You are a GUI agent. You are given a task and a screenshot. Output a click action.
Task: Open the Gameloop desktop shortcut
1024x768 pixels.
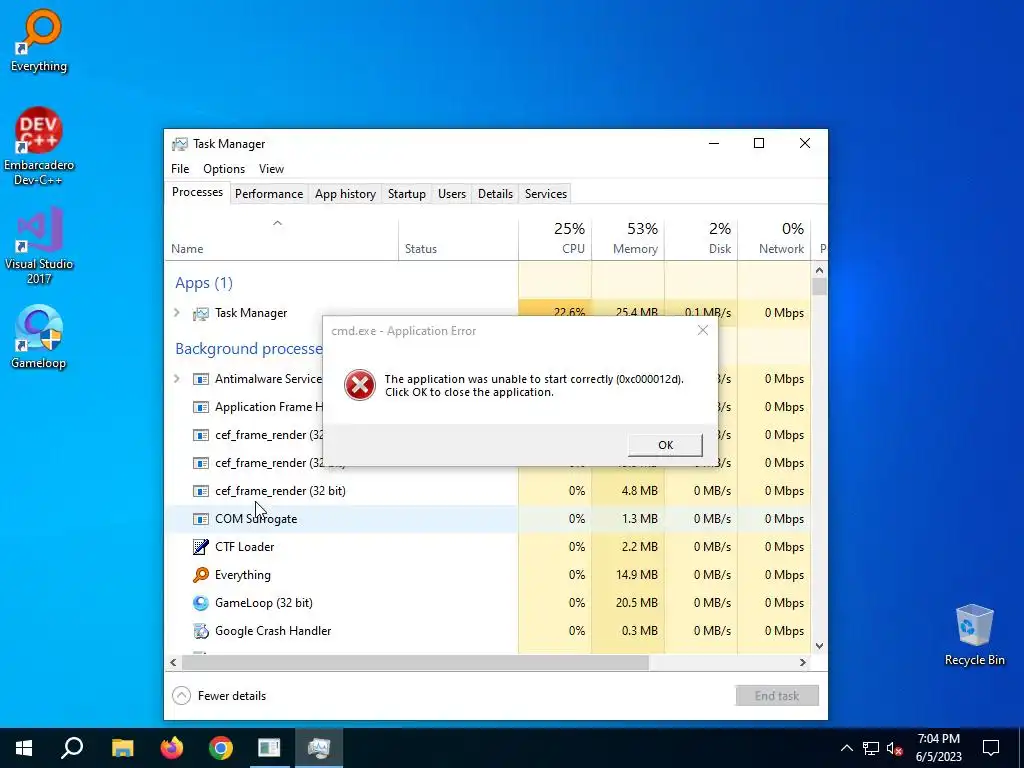(39, 337)
